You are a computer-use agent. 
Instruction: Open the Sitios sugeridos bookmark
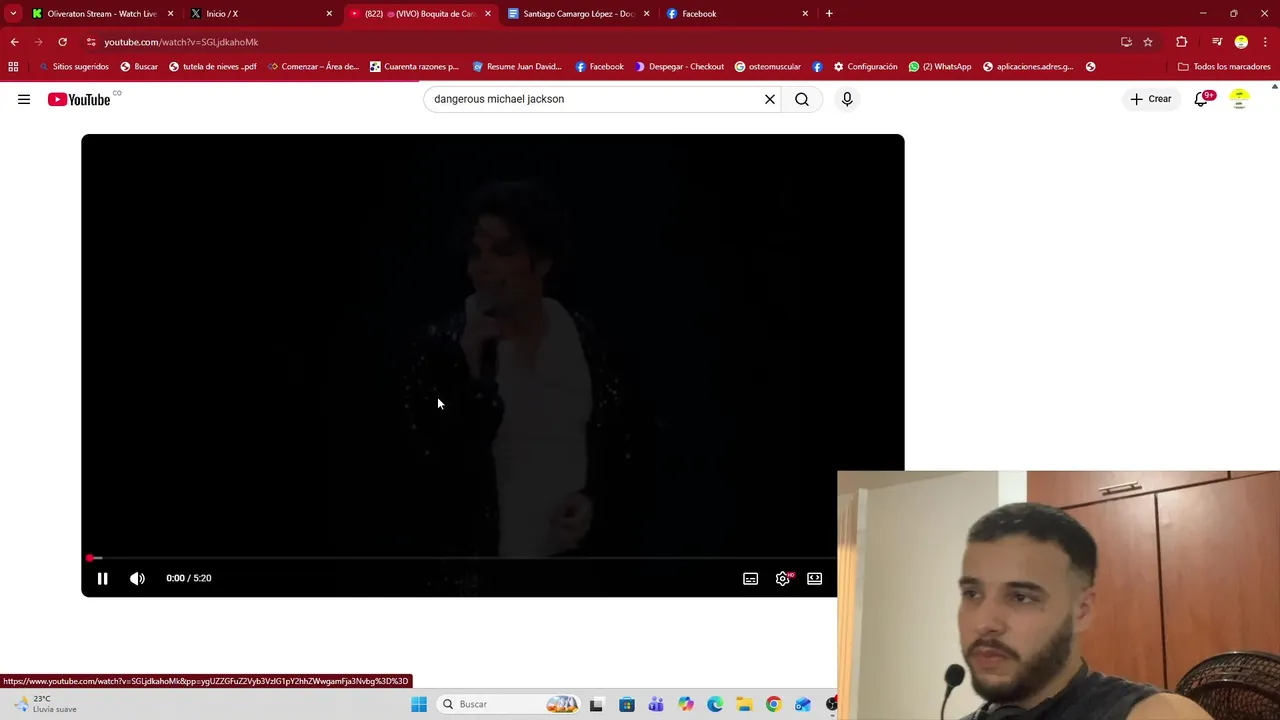74,67
